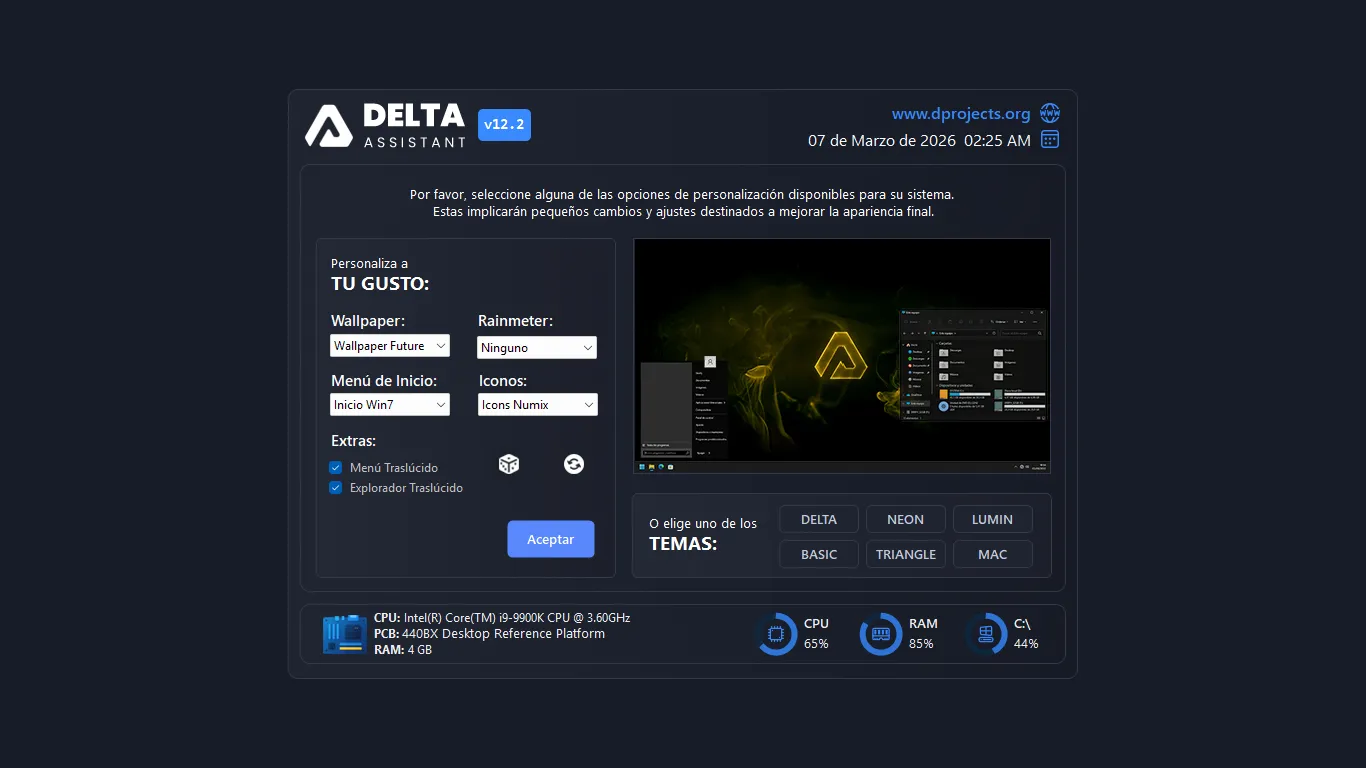Click the RAM 85% usage value
The width and height of the screenshot is (1366, 768).
point(921,644)
